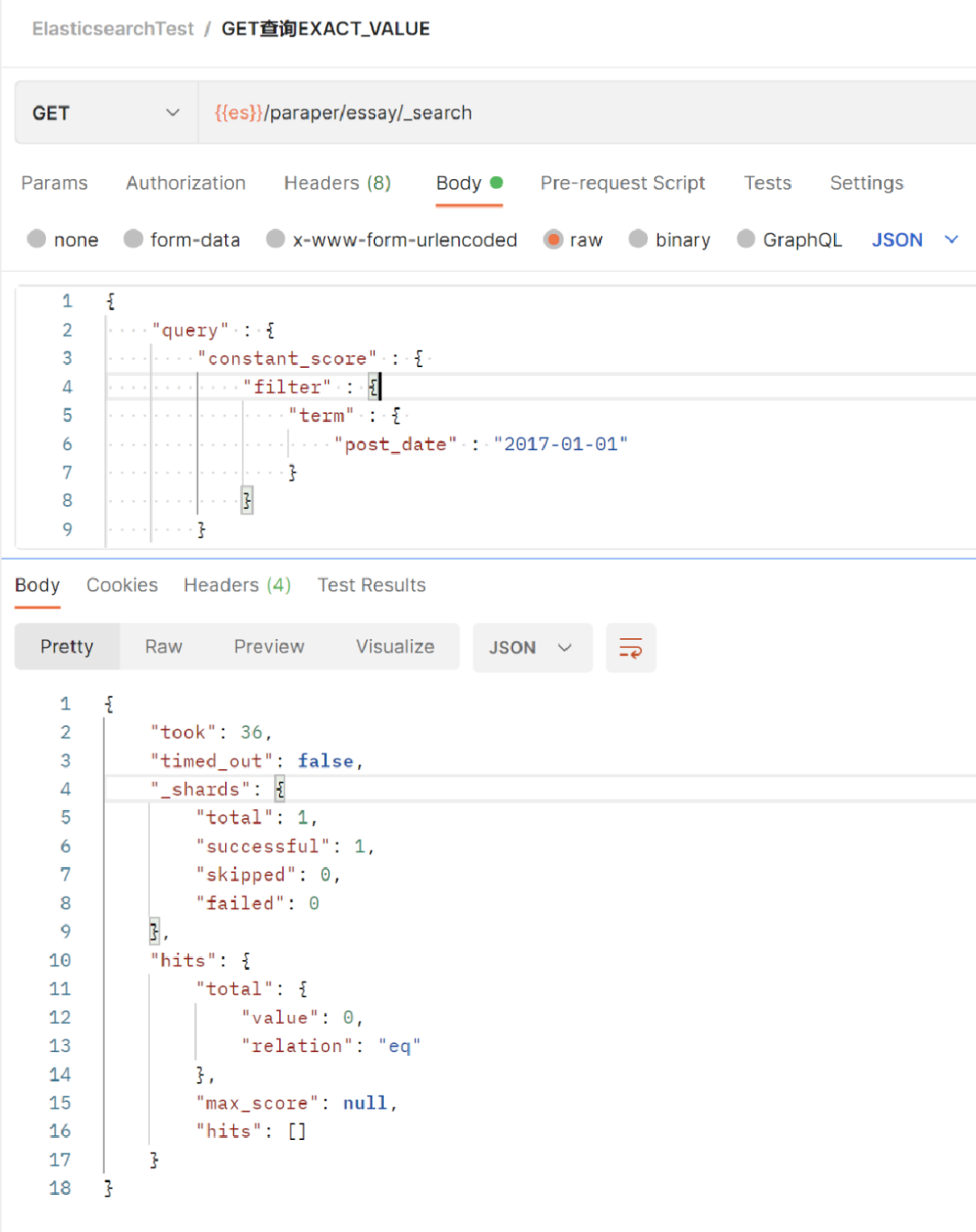Select the form-data radio option
976x1232 pixels.
tap(133, 240)
